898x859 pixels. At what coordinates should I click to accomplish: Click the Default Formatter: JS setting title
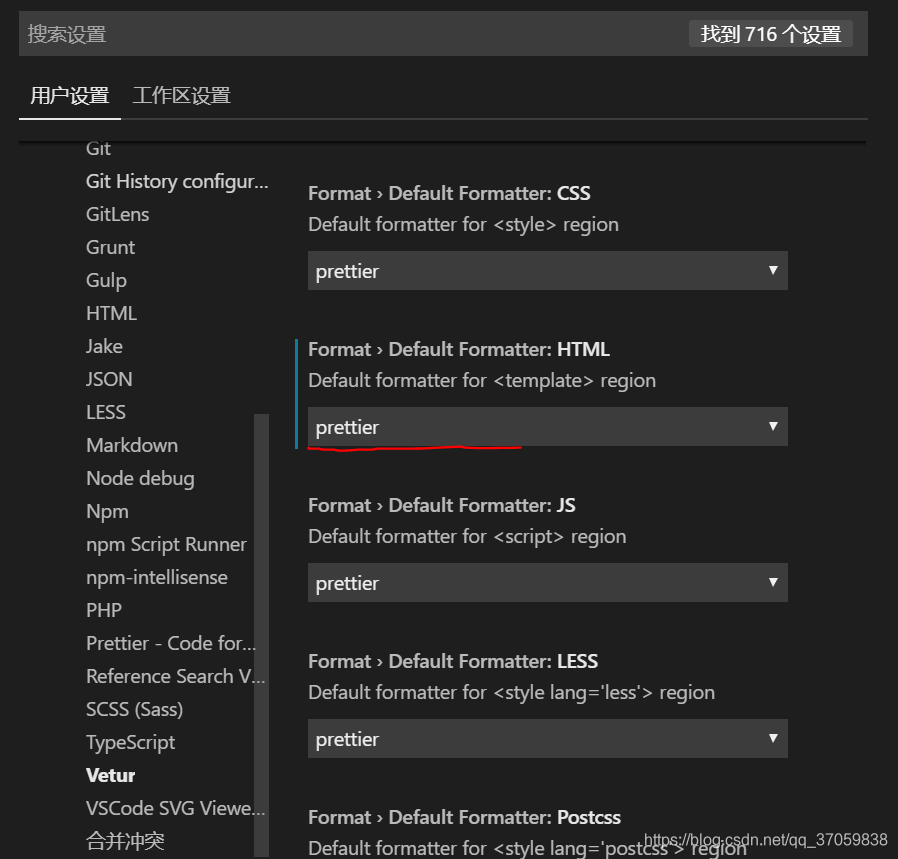[442, 506]
